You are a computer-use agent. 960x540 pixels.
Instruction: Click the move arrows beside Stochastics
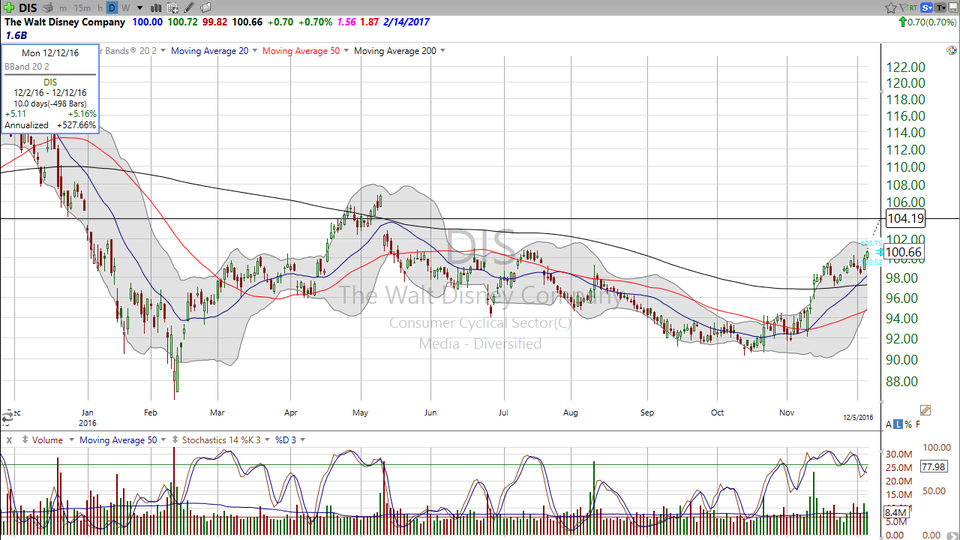[x=175, y=440]
